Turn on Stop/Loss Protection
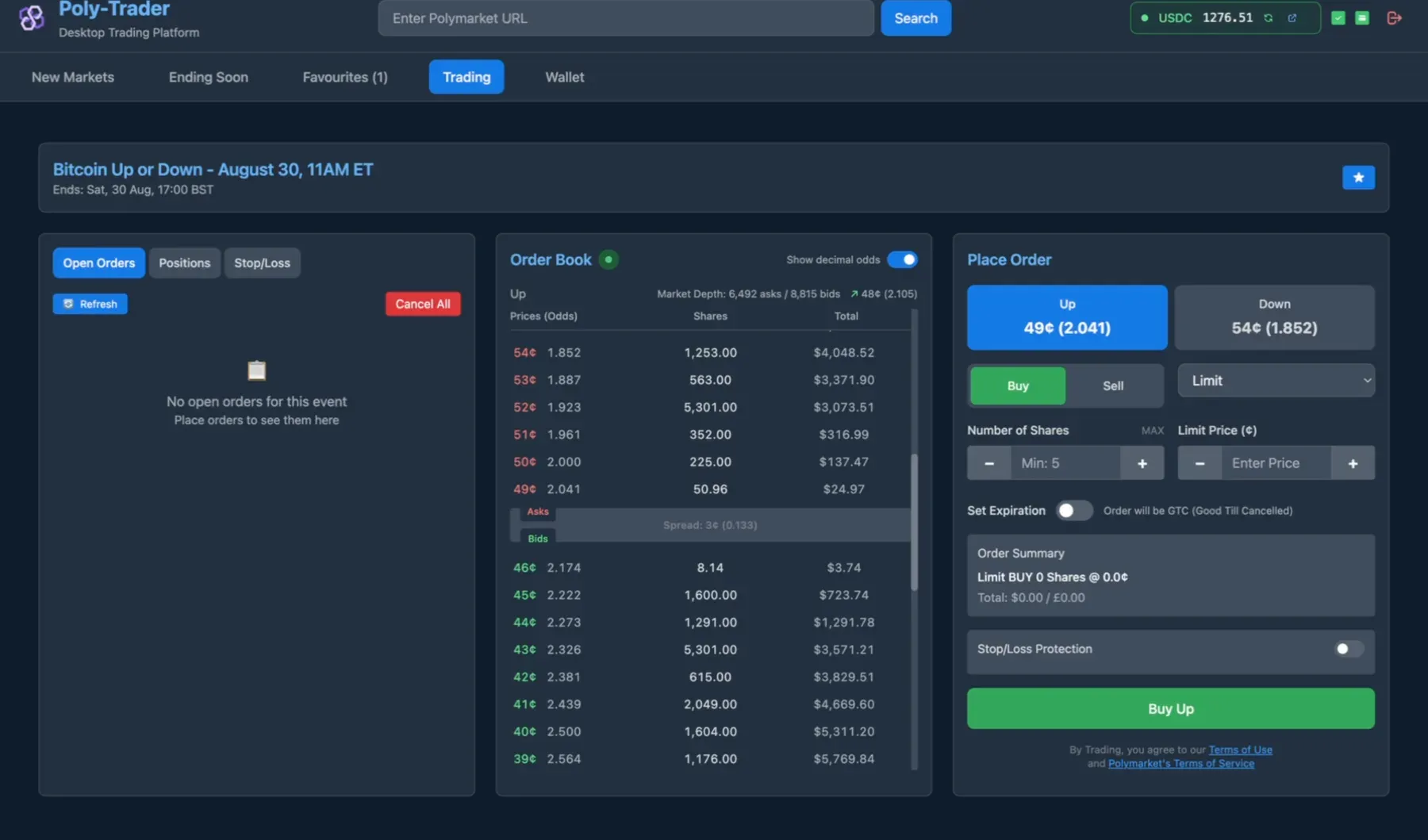Viewport: 1428px width, 840px height. pyautogui.click(x=1349, y=649)
